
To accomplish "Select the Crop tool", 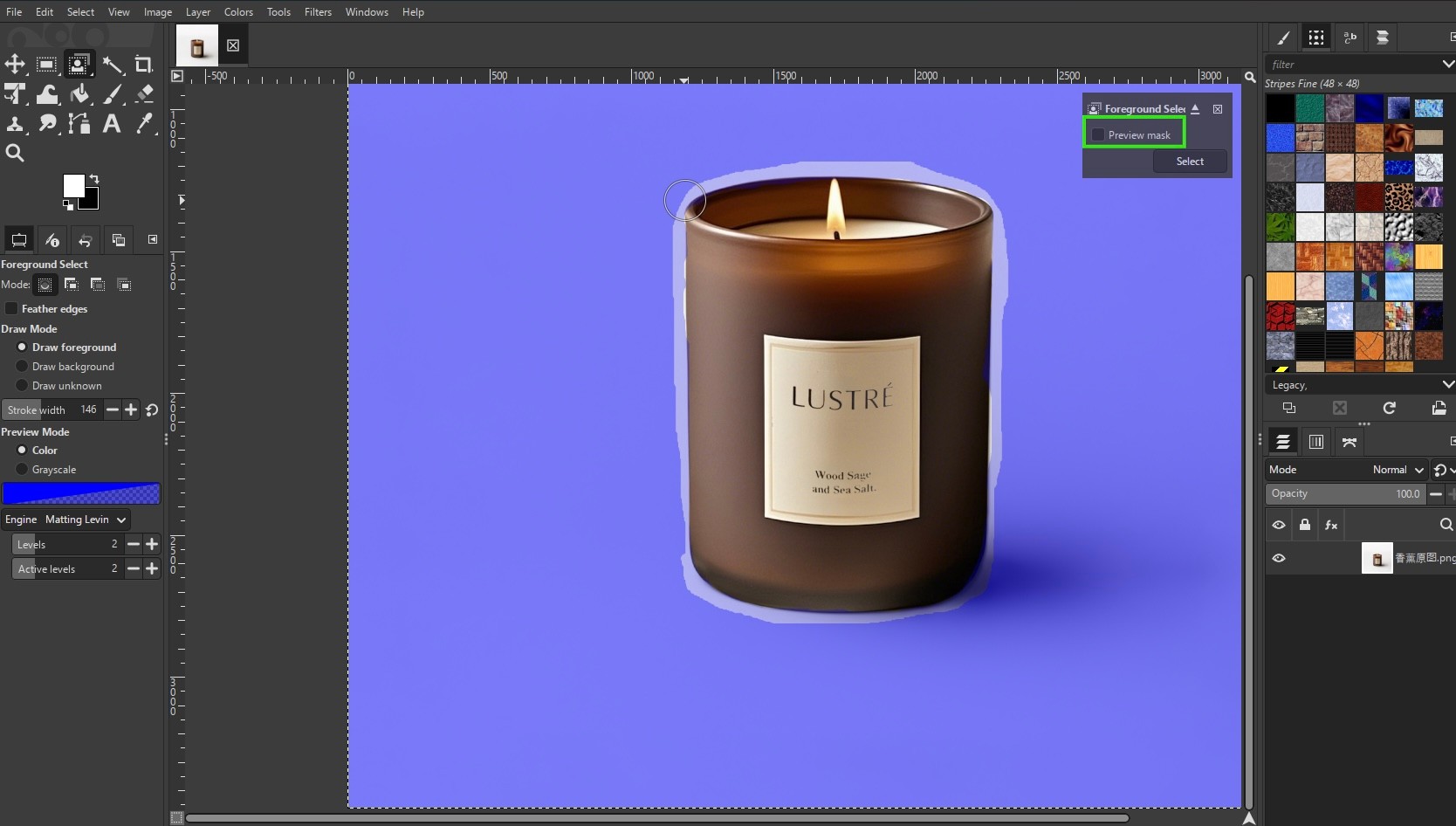I will 144,64.
